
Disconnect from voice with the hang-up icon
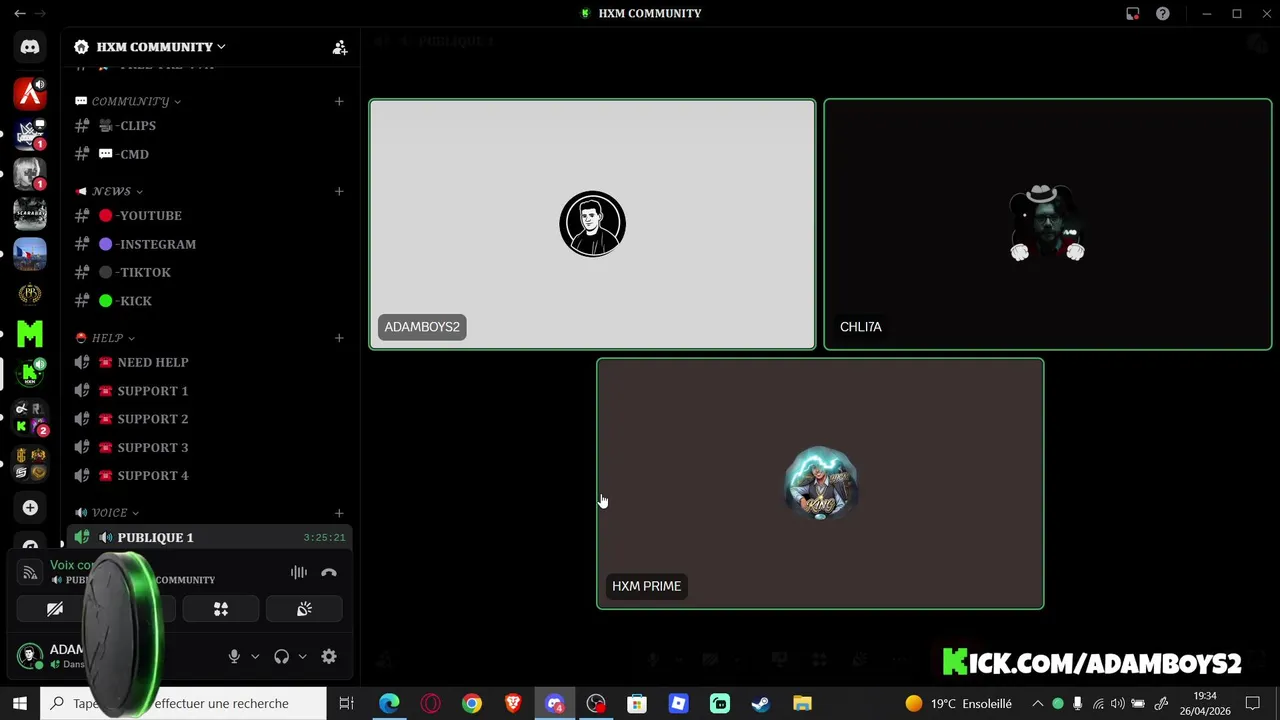point(329,573)
